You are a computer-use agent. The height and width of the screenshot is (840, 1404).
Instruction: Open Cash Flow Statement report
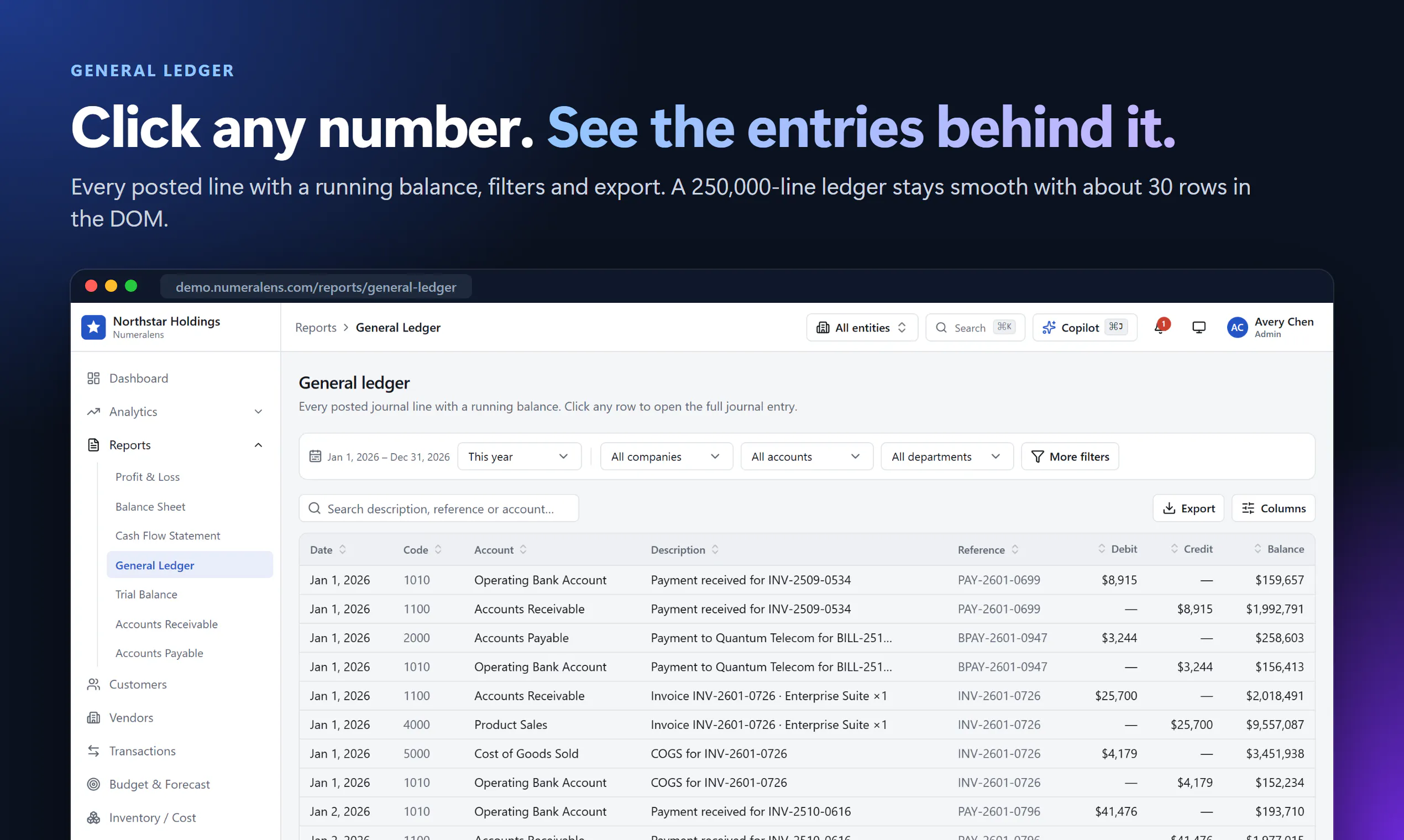click(167, 535)
